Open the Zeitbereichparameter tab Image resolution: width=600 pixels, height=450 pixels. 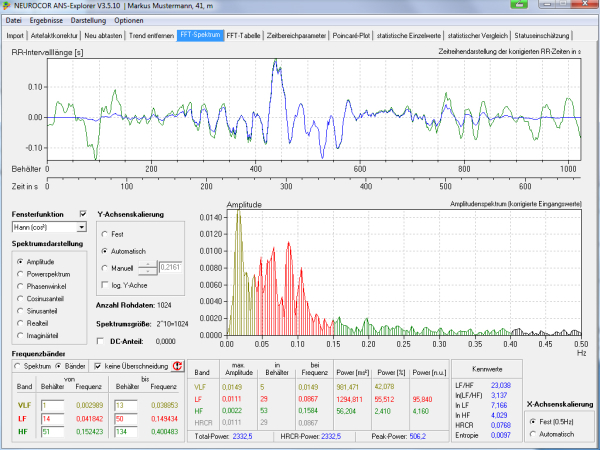(297, 36)
